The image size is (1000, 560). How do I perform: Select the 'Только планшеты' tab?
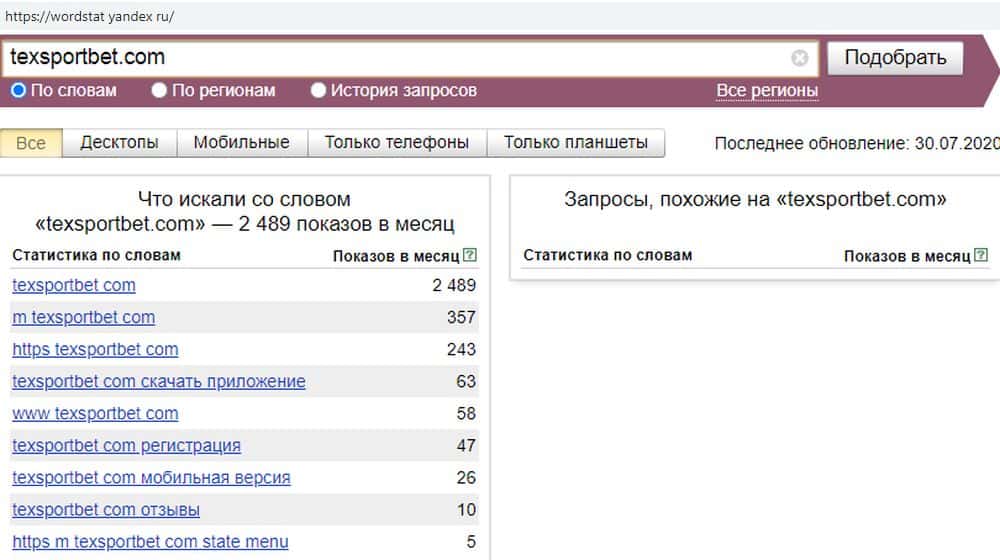click(x=576, y=143)
